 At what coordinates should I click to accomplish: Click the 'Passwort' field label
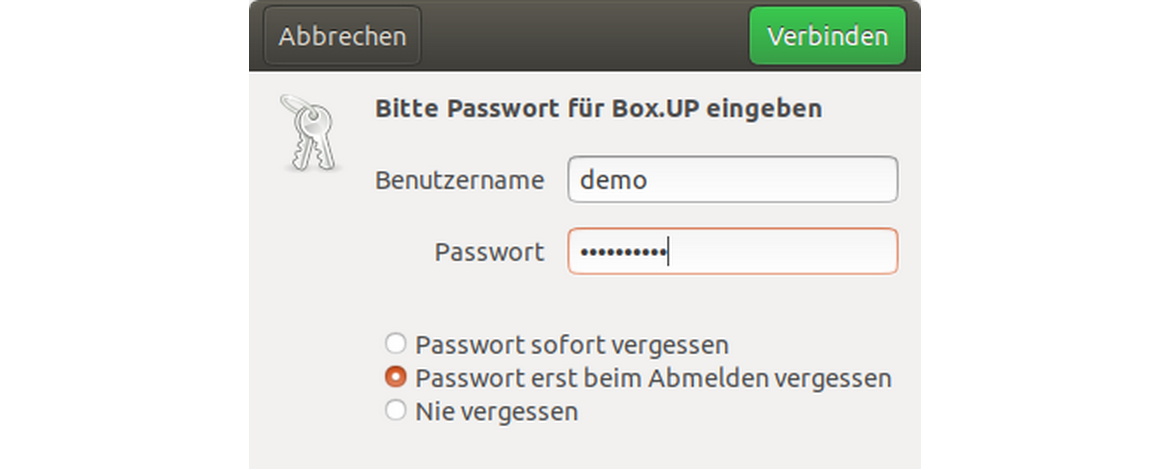tap(489, 252)
